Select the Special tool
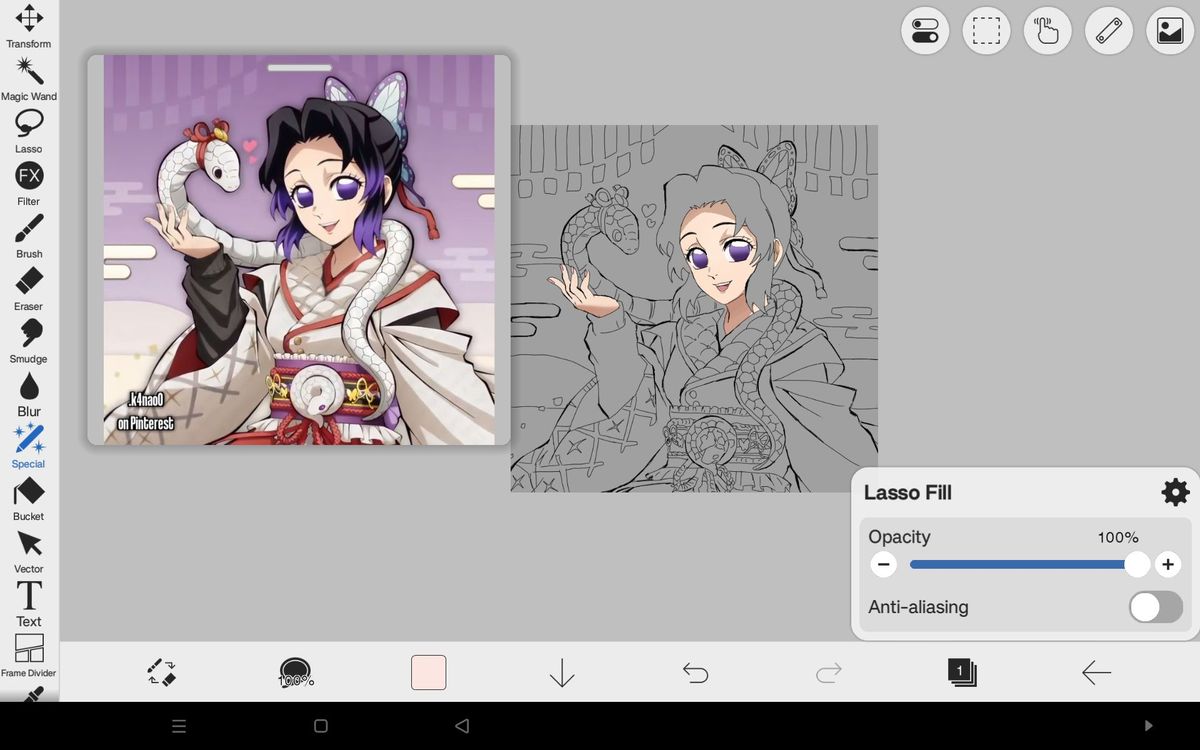Screen dimensions: 1200x750 point(29,446)
